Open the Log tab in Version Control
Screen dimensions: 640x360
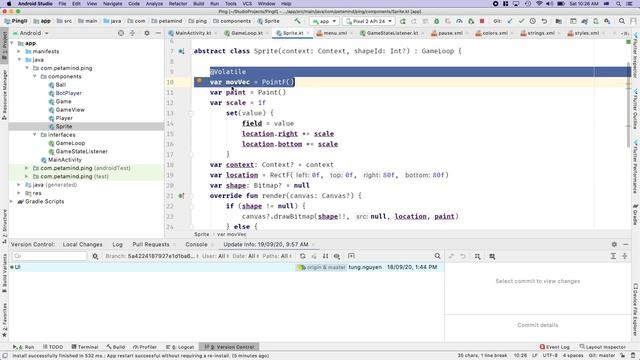point(118,244)
